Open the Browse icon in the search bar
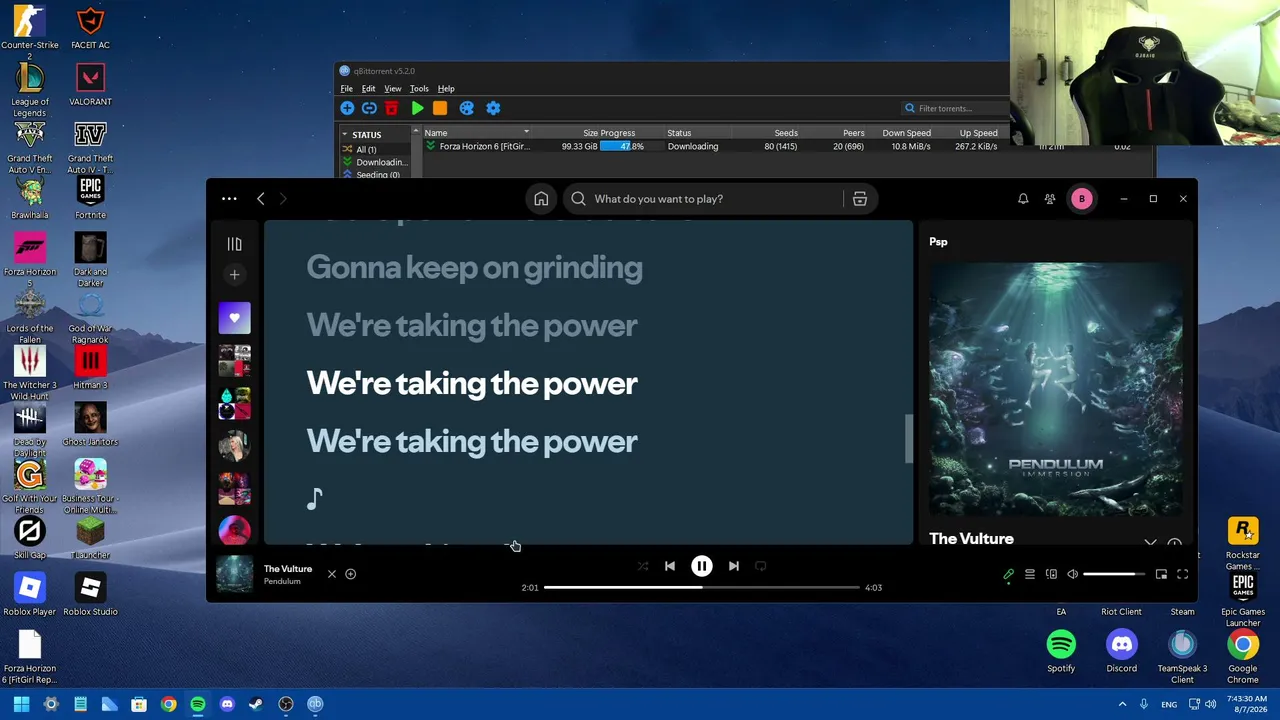This screenshot has width=1280, height=720. pyautogui.click(x=859, y=199)
